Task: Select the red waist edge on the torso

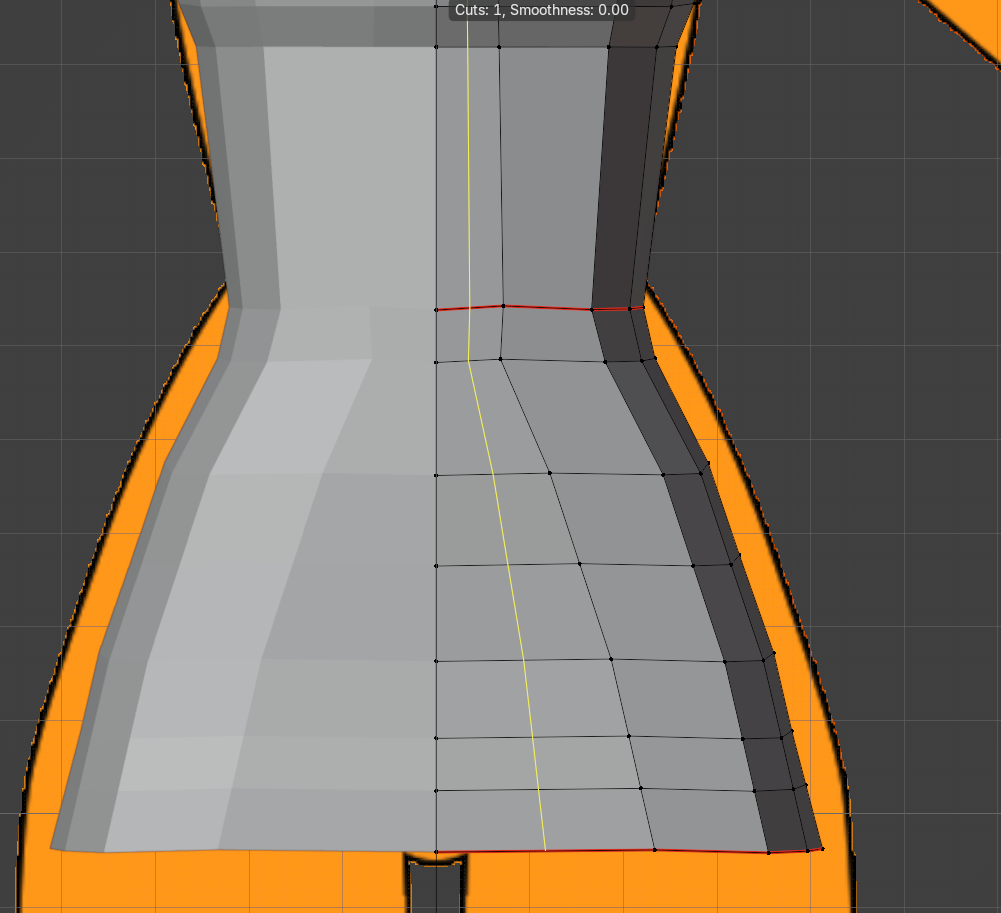Action: click(x=540, y=308)
